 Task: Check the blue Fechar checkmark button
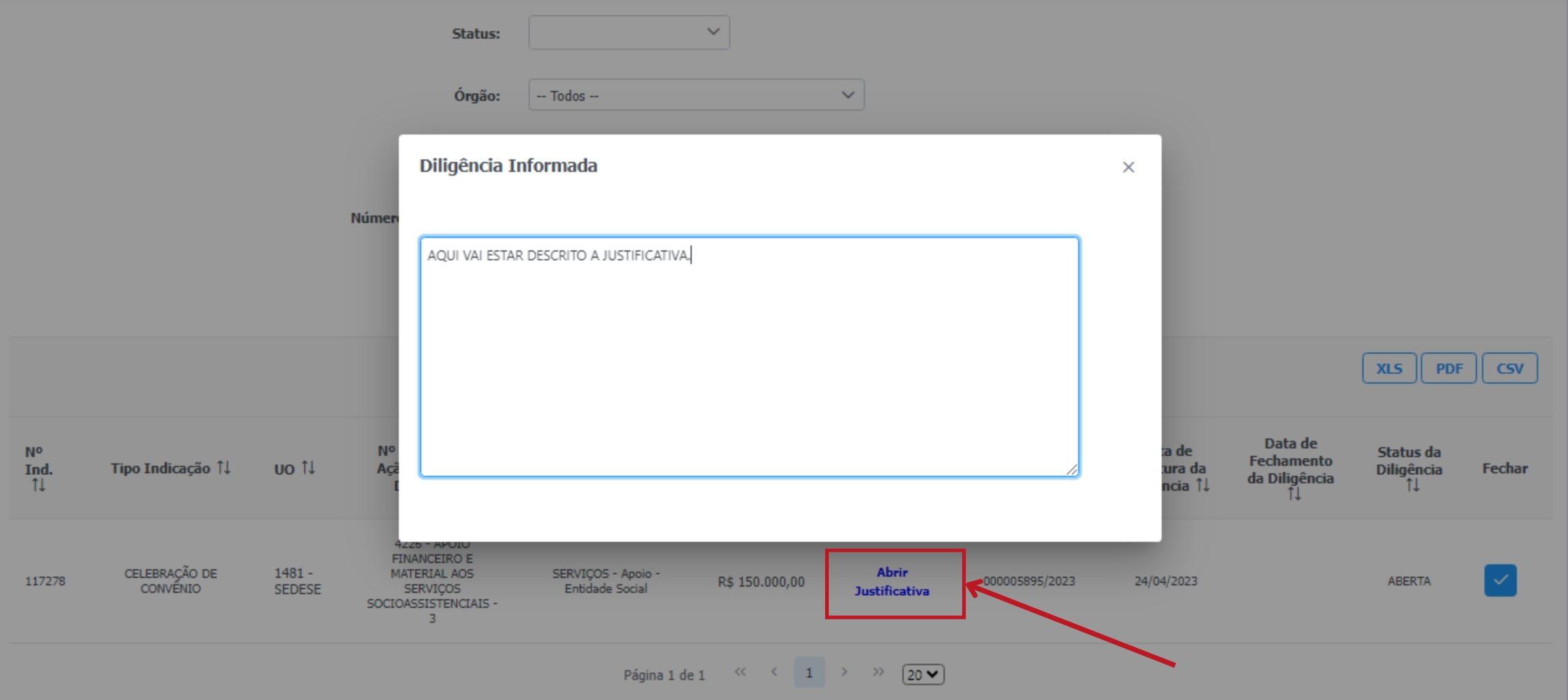tap(1500, 580)
